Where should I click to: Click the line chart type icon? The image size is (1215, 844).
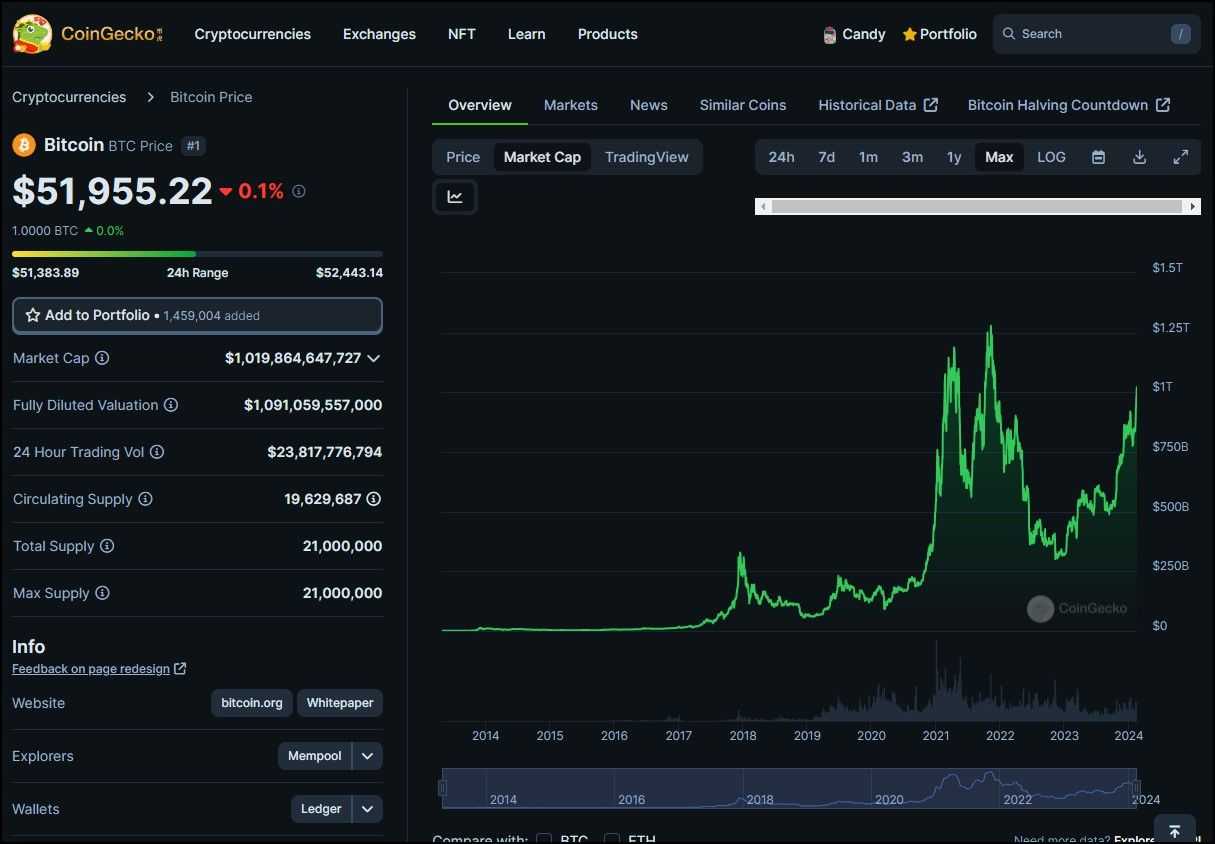tap(455, 197)
